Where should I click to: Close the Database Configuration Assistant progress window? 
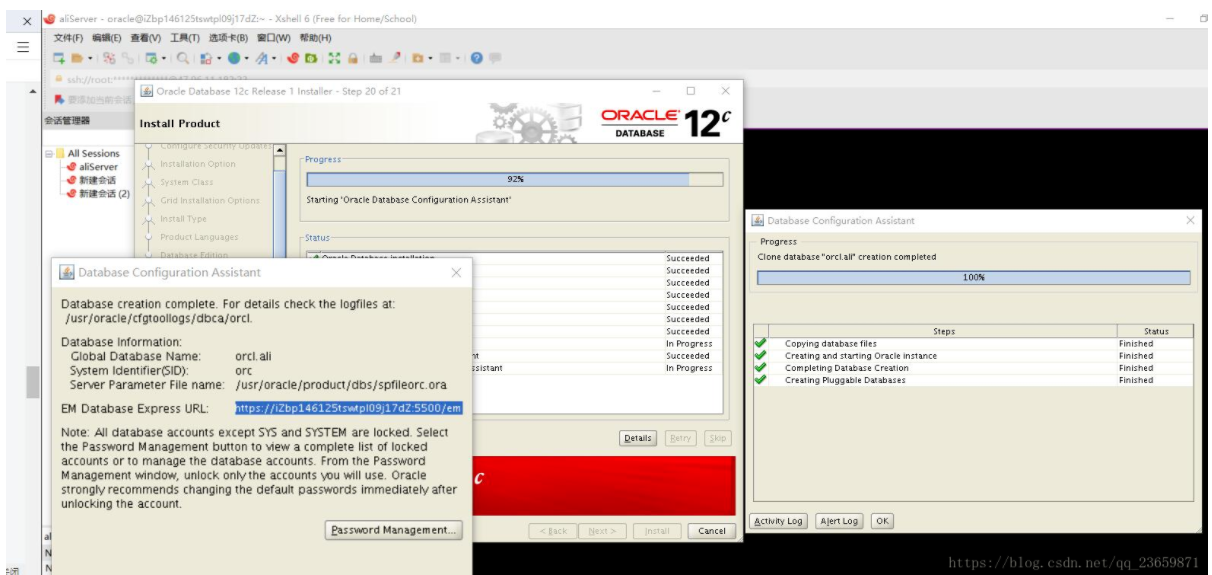[1190, 220]
